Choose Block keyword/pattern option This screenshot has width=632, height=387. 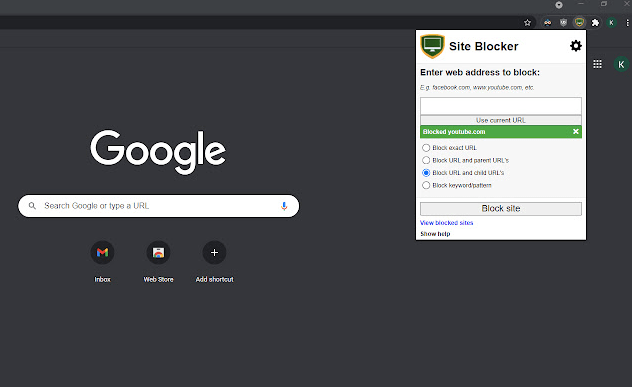426,185
